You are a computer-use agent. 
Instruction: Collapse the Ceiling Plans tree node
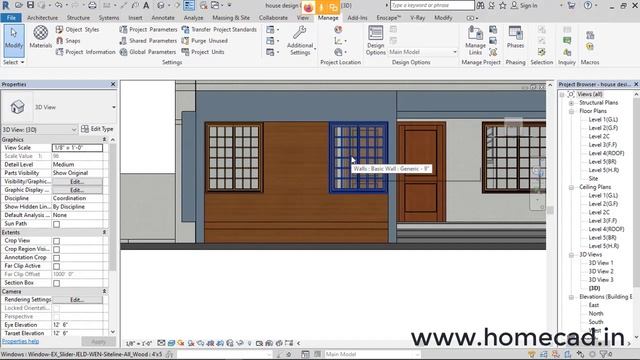coord(571,187)
